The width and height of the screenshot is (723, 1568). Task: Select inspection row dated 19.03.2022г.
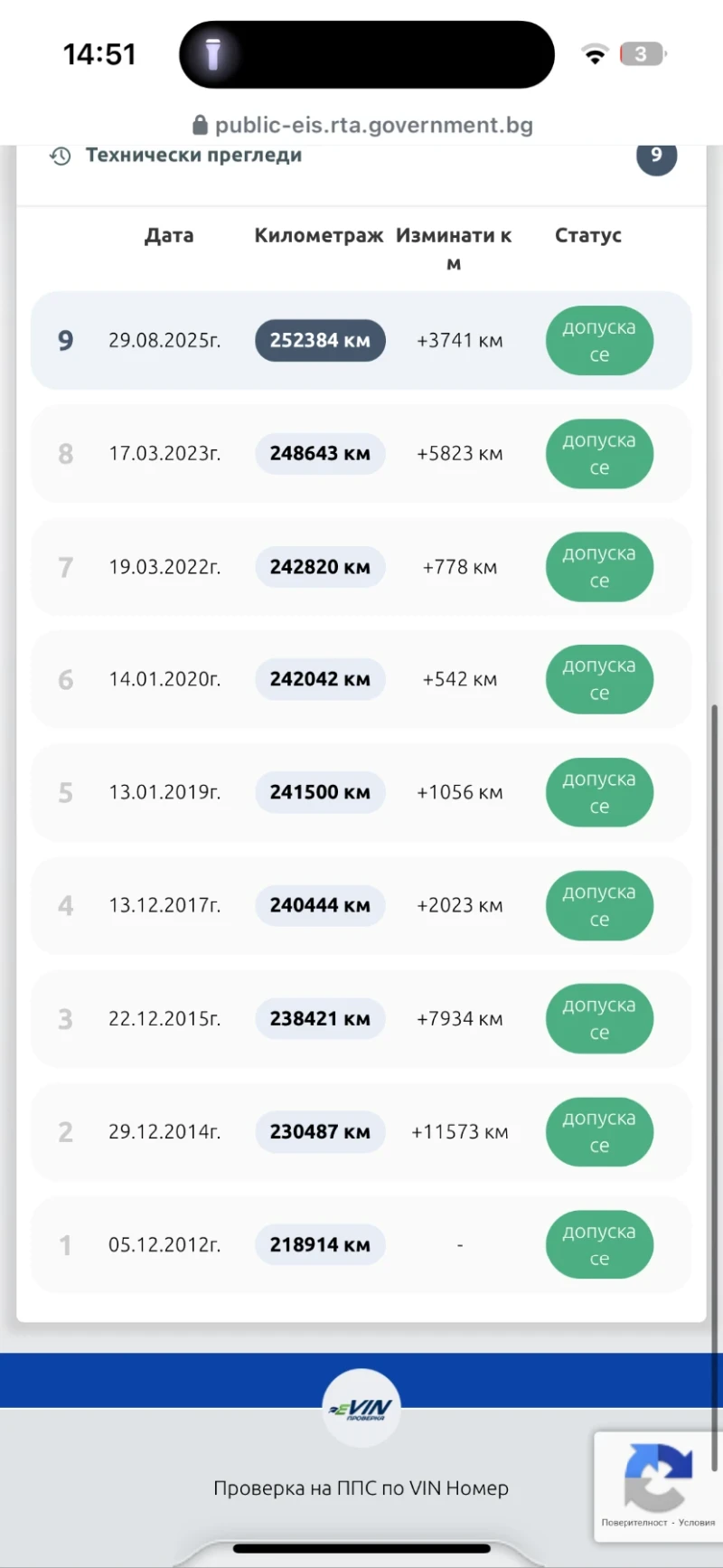(164, 567)
